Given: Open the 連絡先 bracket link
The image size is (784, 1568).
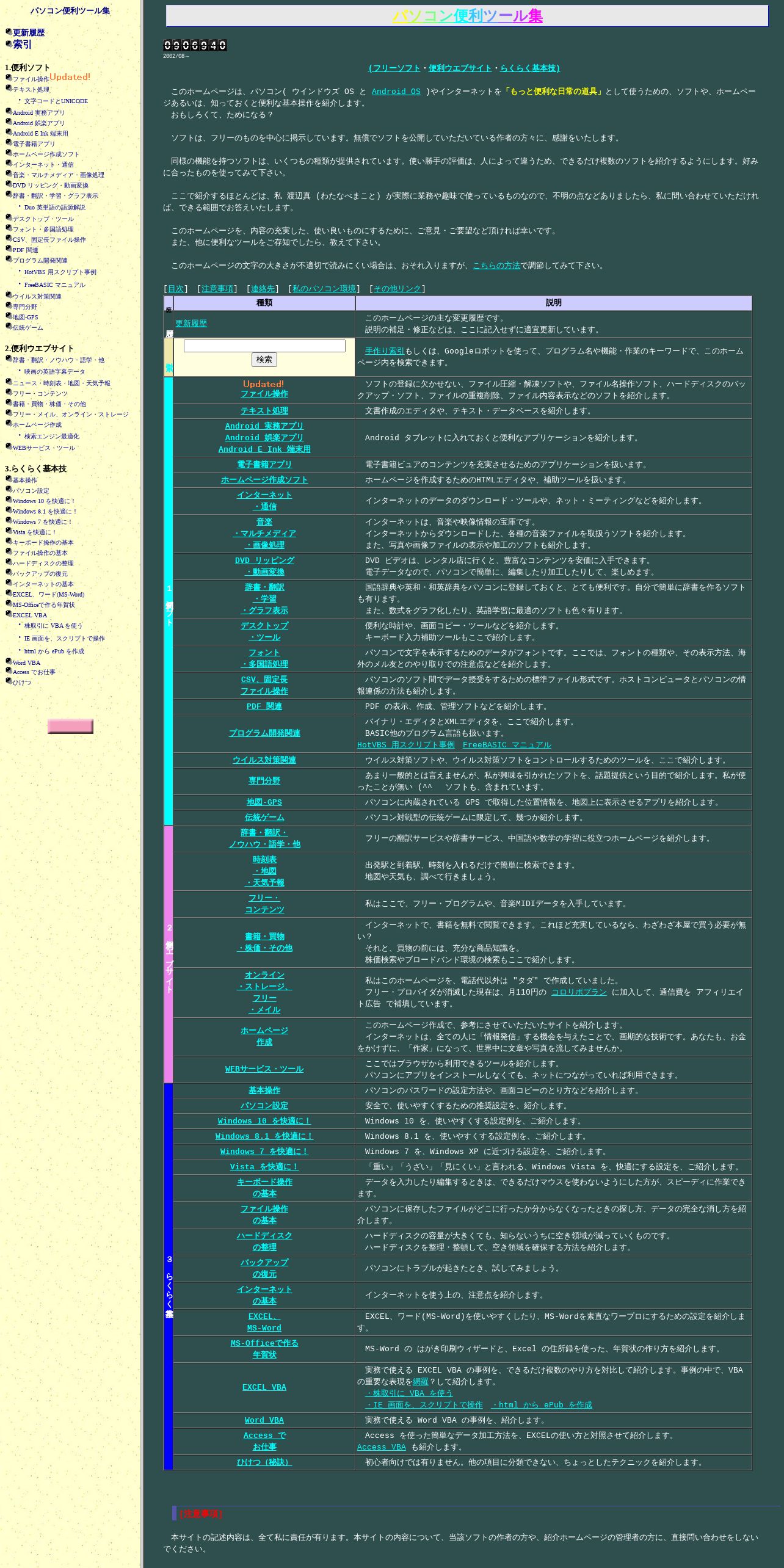Looking at the screenshot, I should tap(263, 289).
